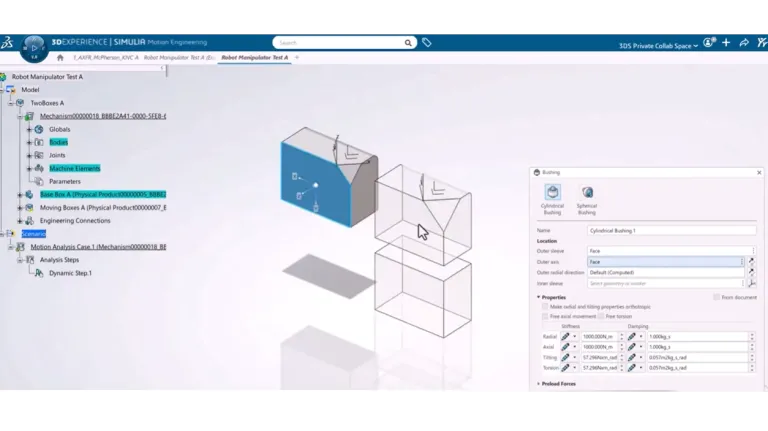Open the 3DEXPERIENCE compass
768x431 pixels.
(34, 48)
